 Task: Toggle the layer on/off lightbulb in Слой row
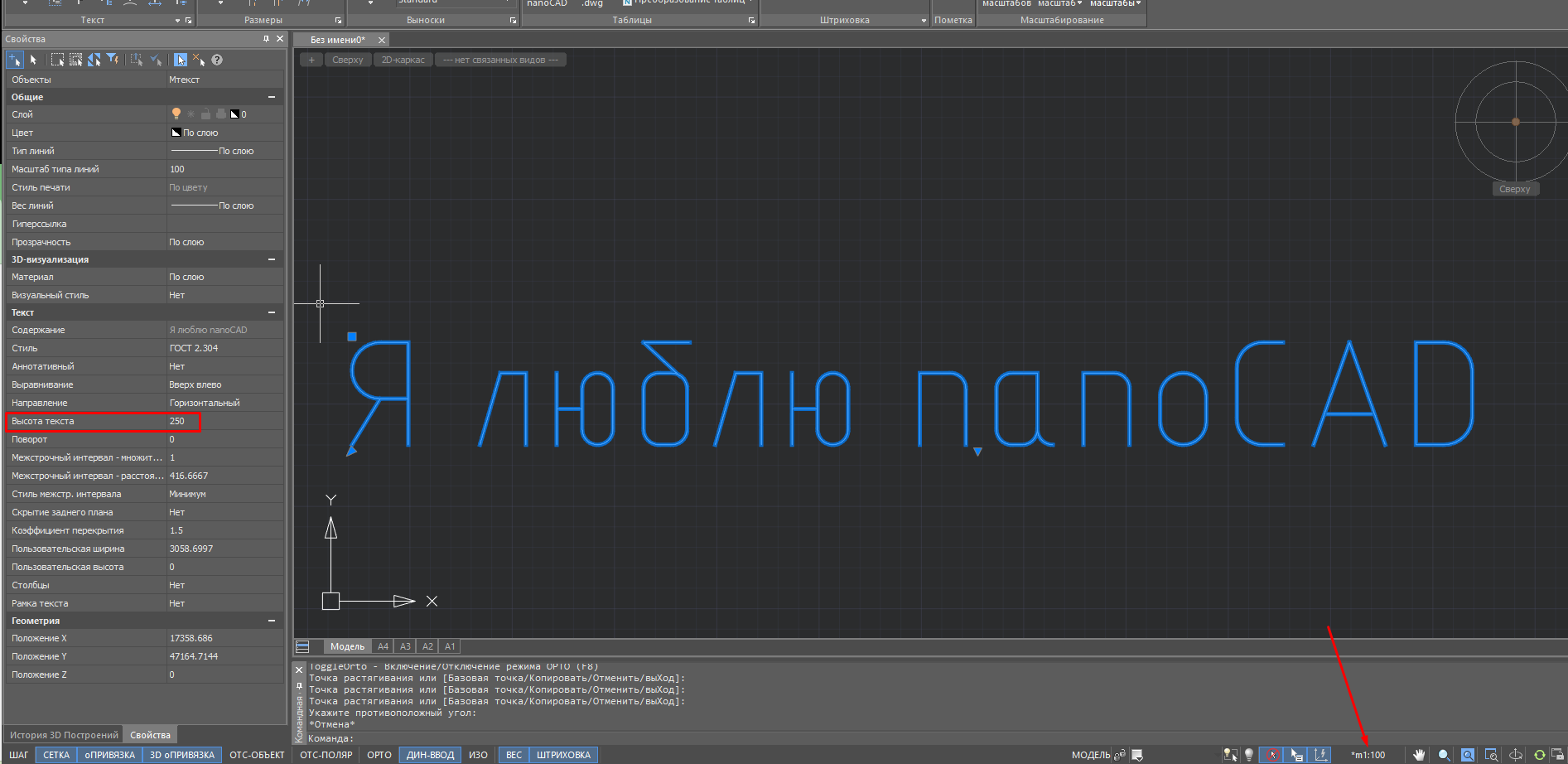click(176, 114)
